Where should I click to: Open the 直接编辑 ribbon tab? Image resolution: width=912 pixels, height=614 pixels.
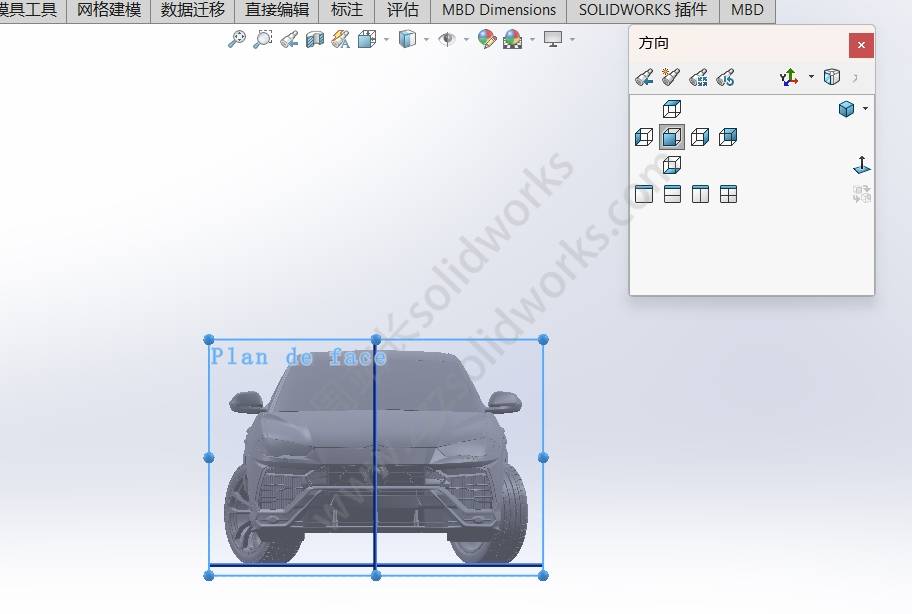(276, 10)
